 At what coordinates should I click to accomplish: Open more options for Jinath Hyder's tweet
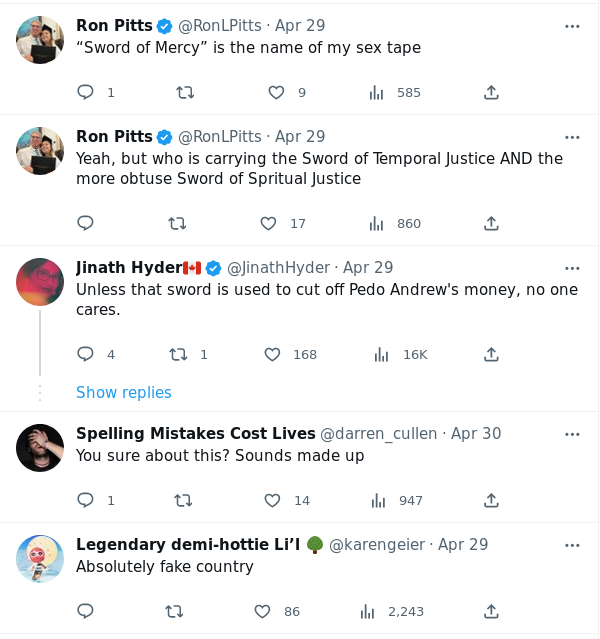coord(572,268)
